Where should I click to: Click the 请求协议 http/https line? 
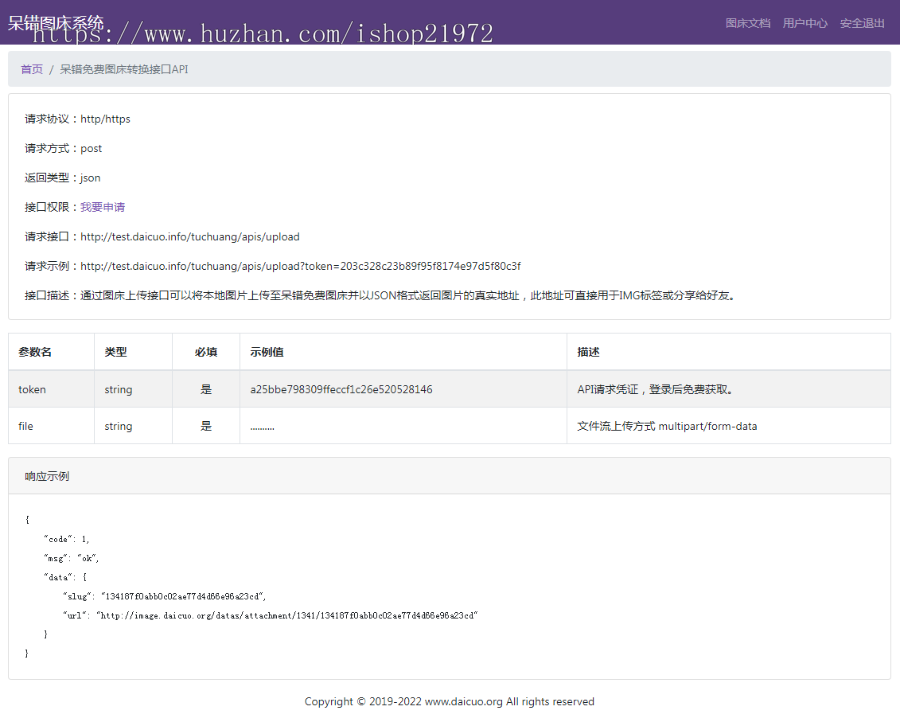(77, 119)
